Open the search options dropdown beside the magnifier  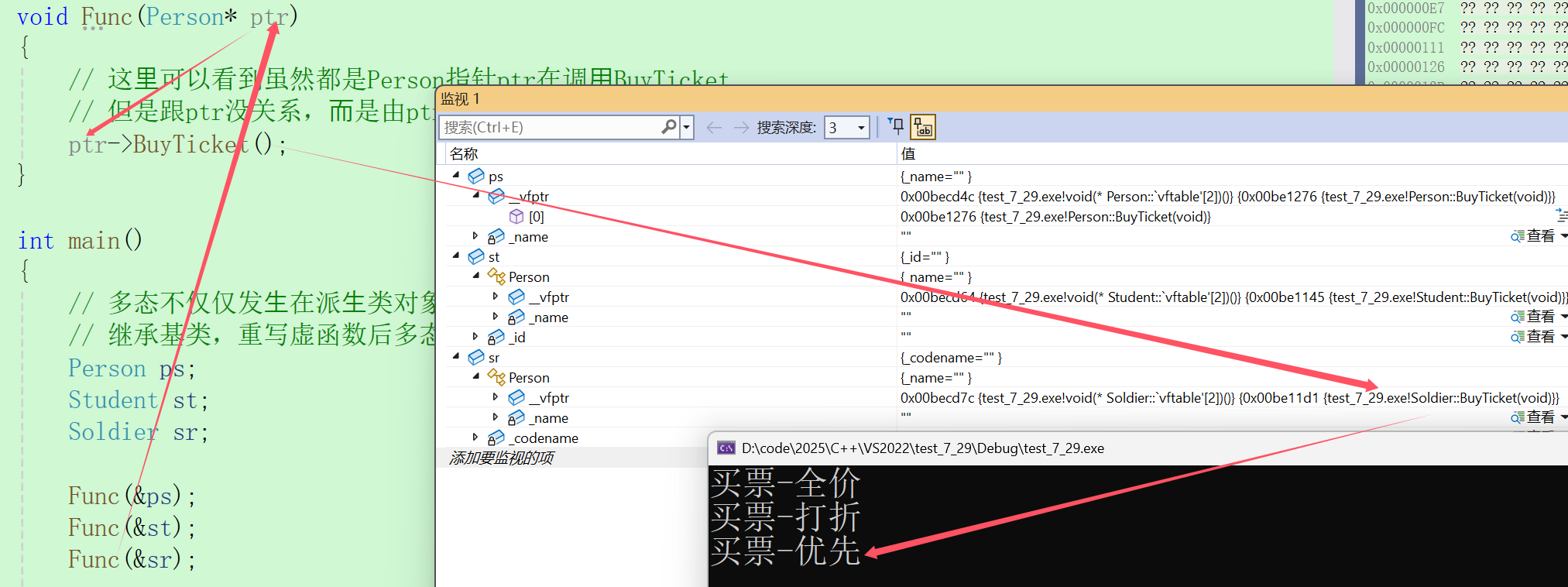click(x=687, y=127)
